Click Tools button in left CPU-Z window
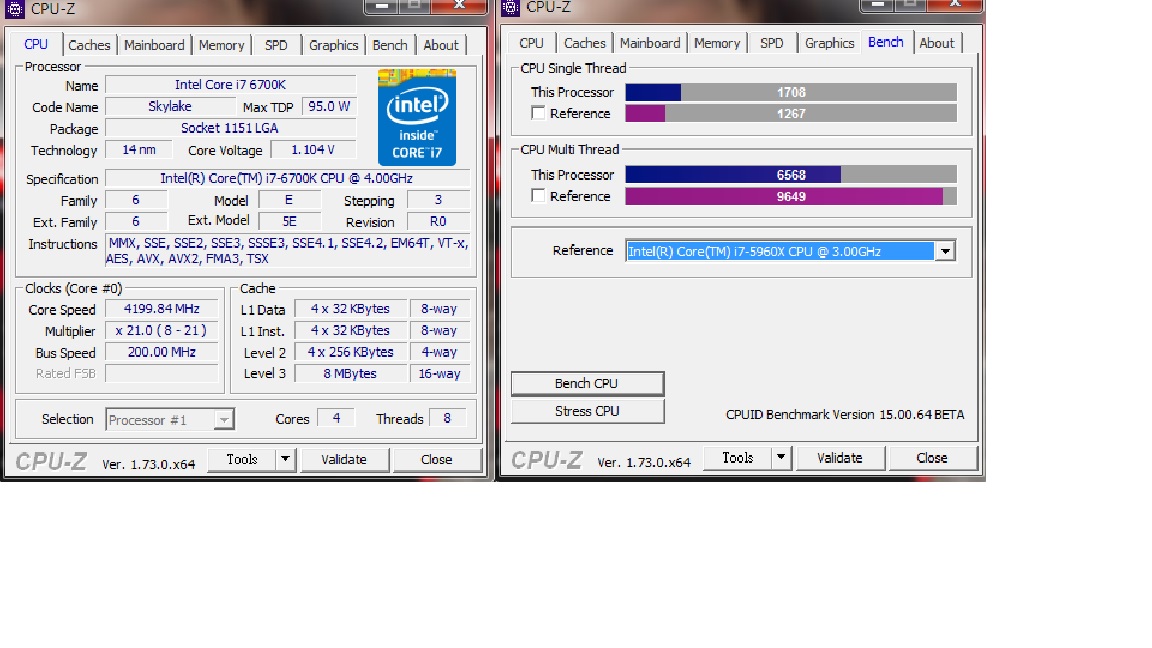This screenshot has width=1152, height=648. click(x=242, y=459)
